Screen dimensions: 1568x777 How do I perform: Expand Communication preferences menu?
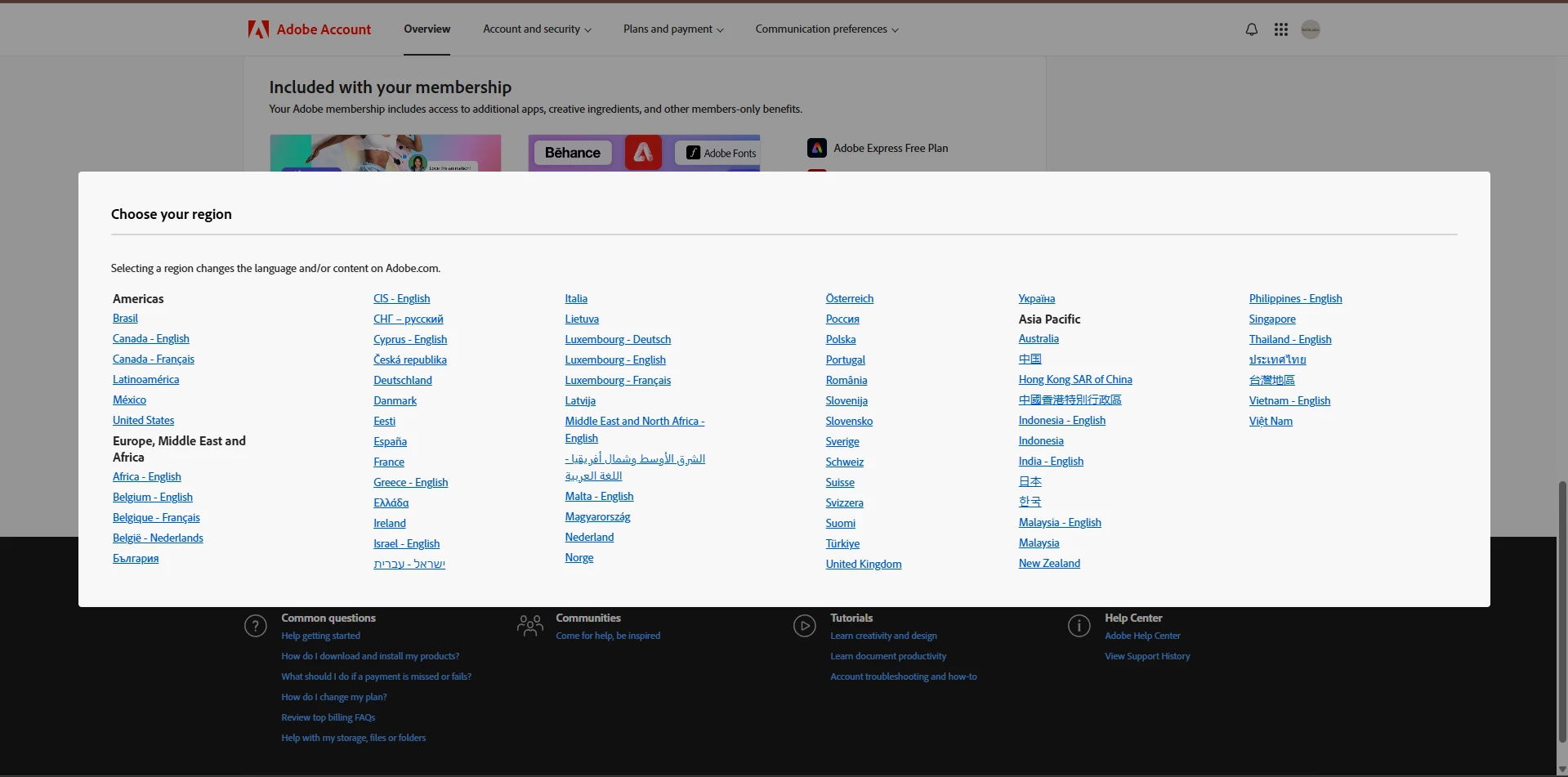(x=827, y=29)
